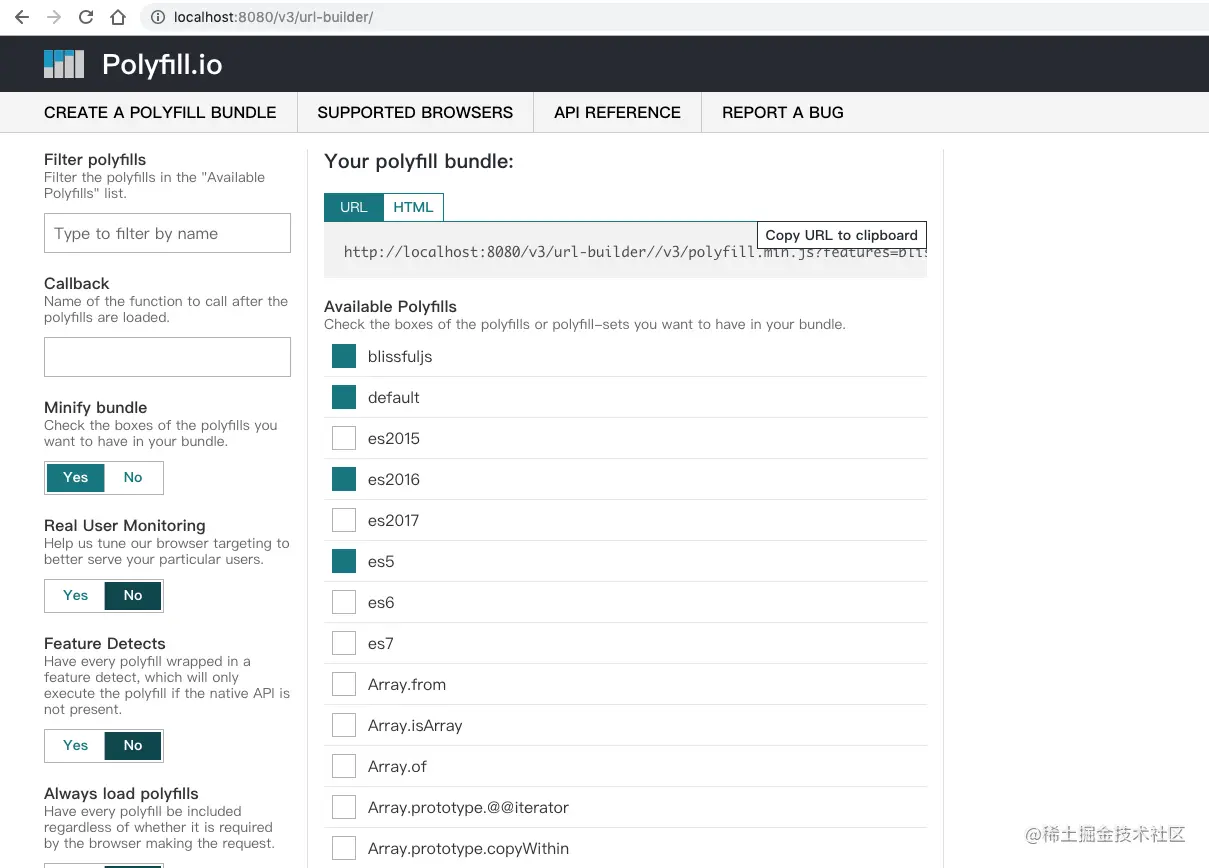This screenshot has width=1209, height=868.
Task: Switch to the URL tab
Action: click(354, 207)
